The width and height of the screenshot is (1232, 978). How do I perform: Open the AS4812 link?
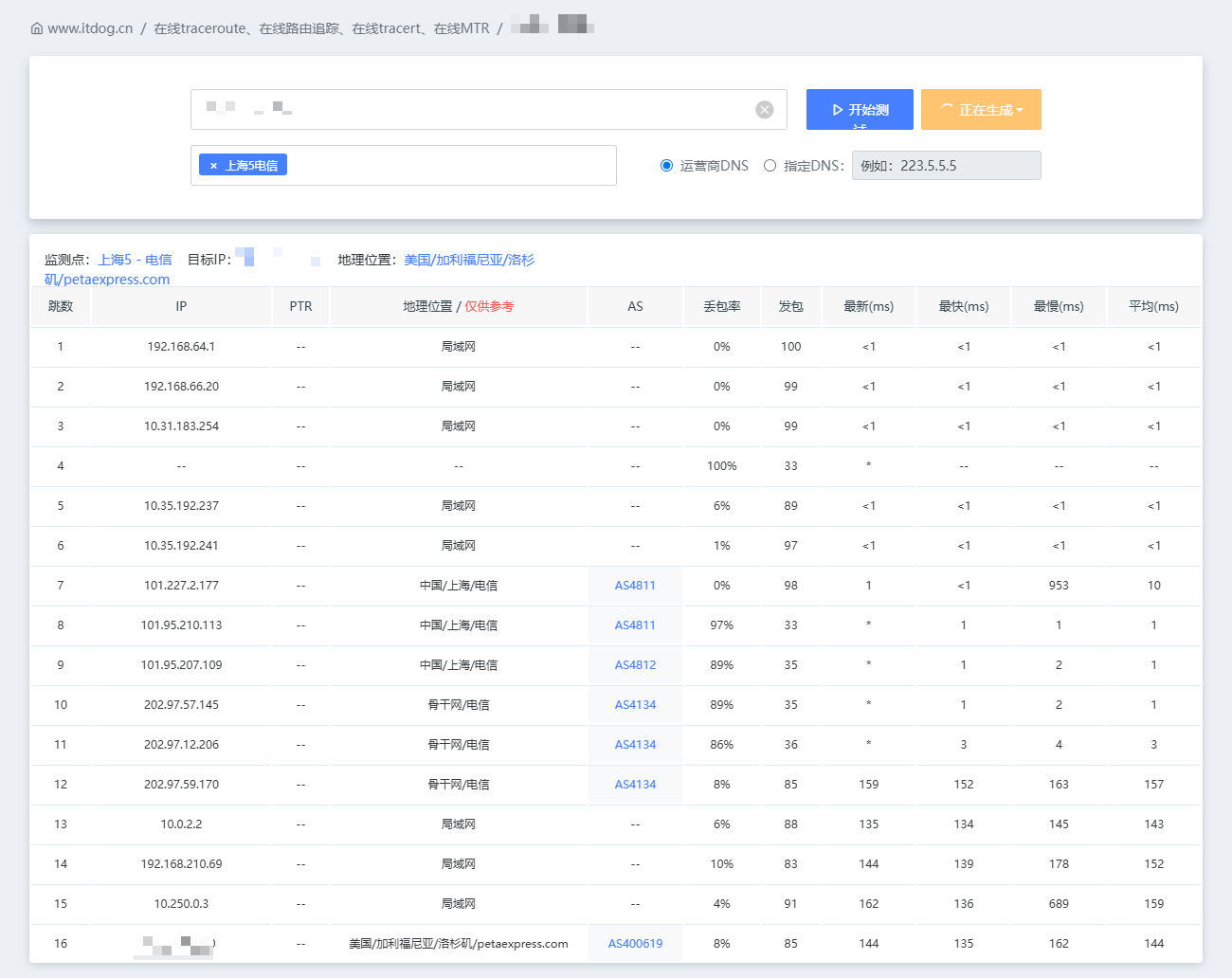click(x=635, y=665)
